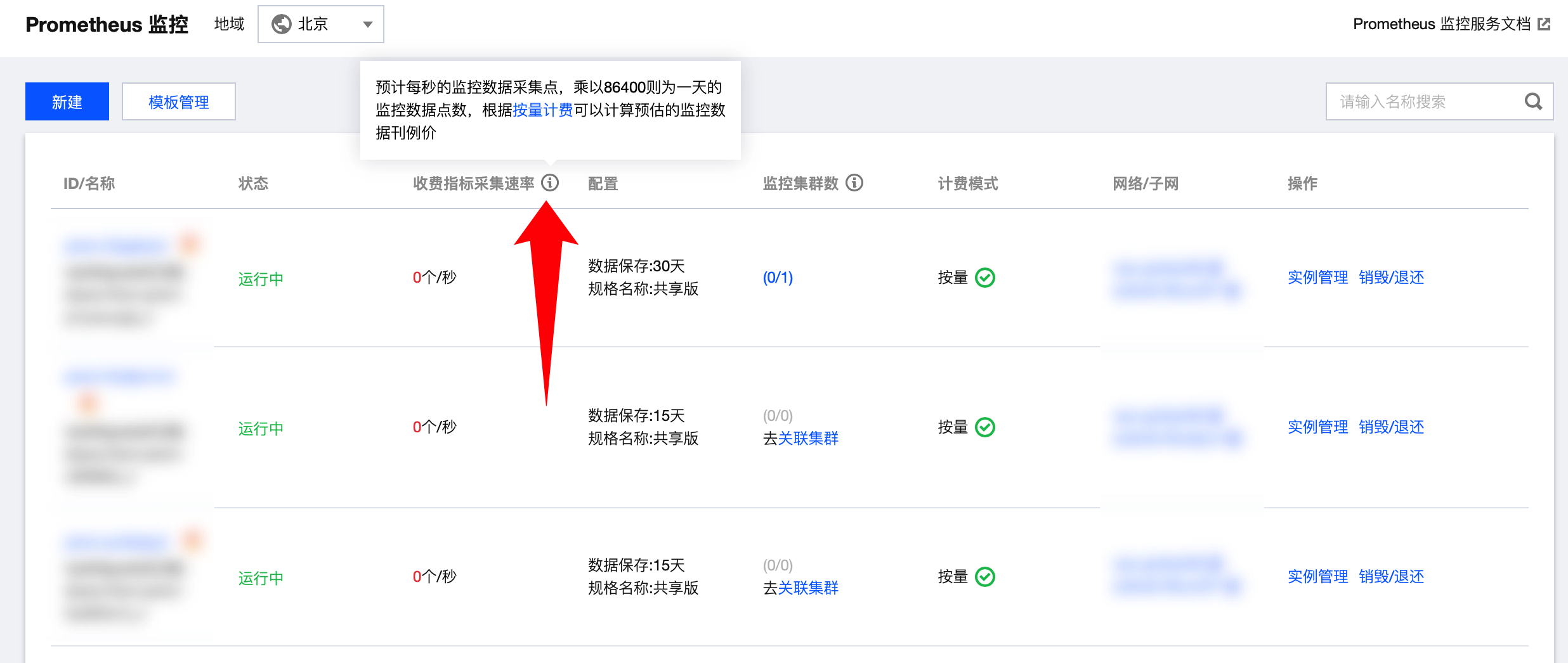
Task: Click the info icon beside 监控集群数
Action: (854, 183)
